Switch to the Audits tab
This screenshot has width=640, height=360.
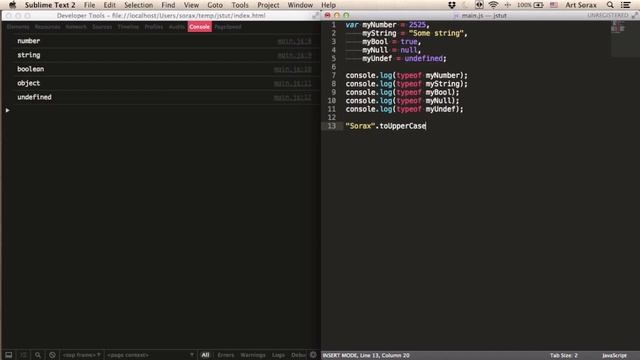[177, 27]
